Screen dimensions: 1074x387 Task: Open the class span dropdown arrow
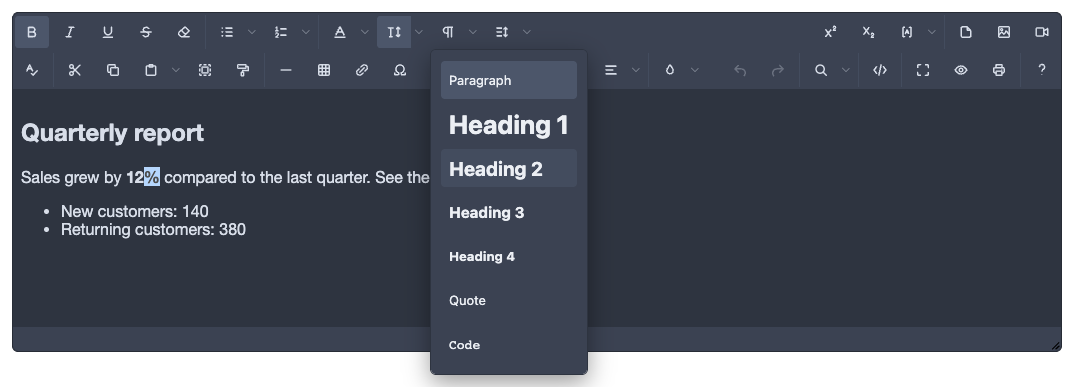(932, 32)
